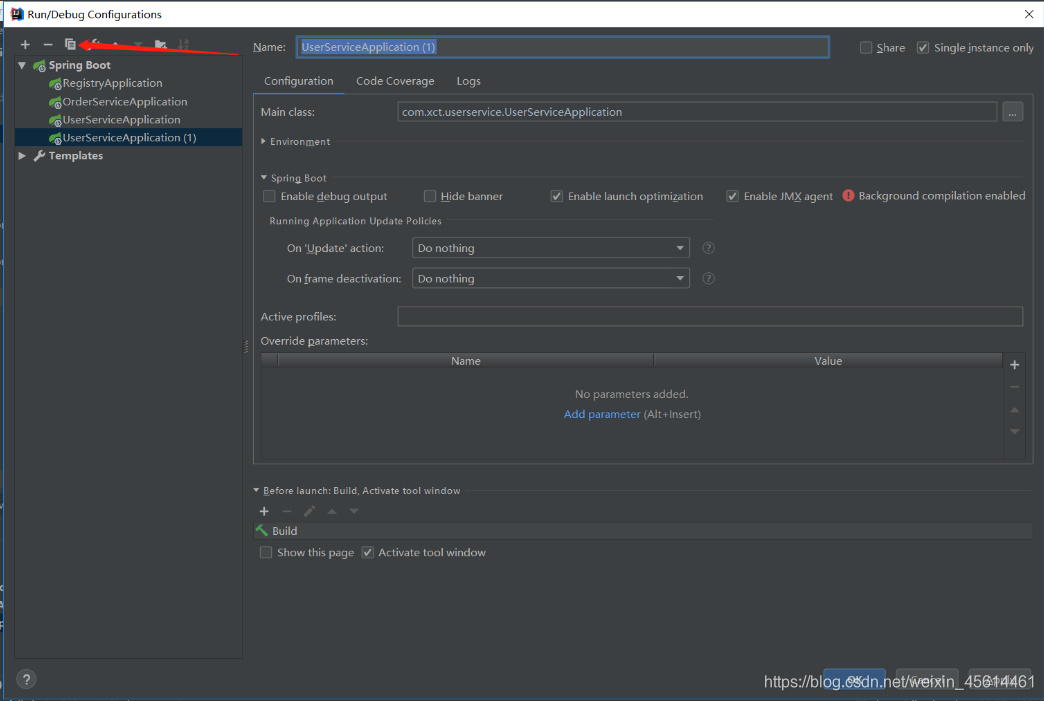Create new folder icon in configurations toolbar

click(x=160, y=45)
